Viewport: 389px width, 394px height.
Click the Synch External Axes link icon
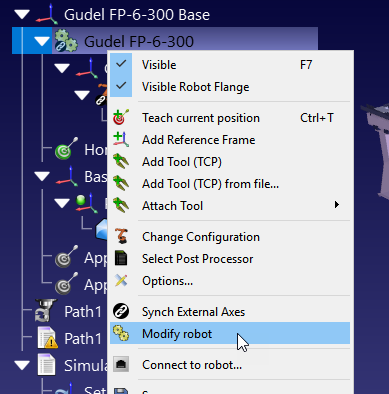point(121,311)
